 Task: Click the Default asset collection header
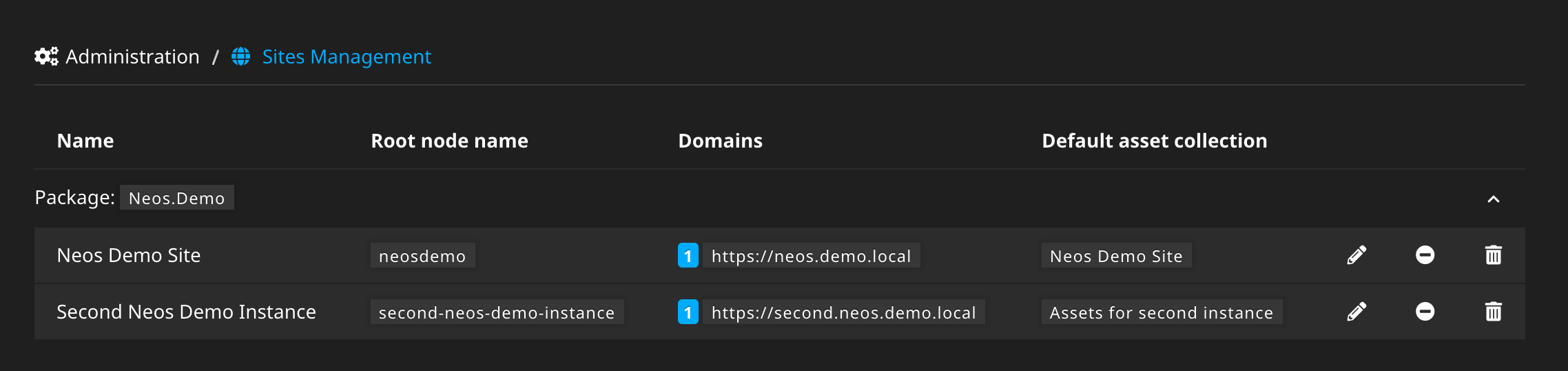tap(1154, 141)
